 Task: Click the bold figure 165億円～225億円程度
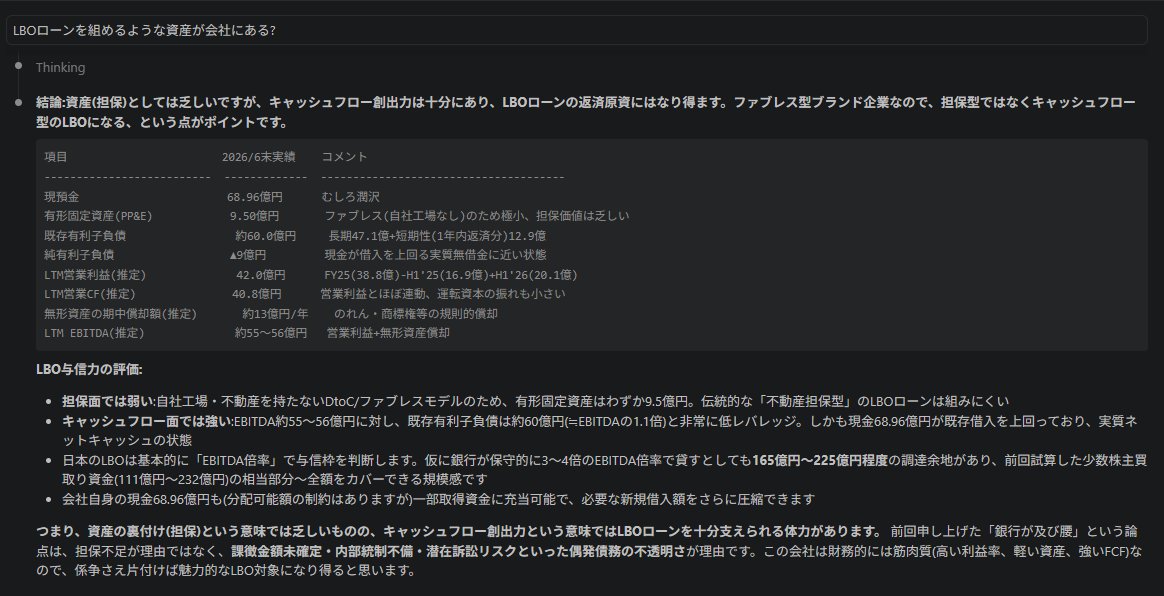820,460
